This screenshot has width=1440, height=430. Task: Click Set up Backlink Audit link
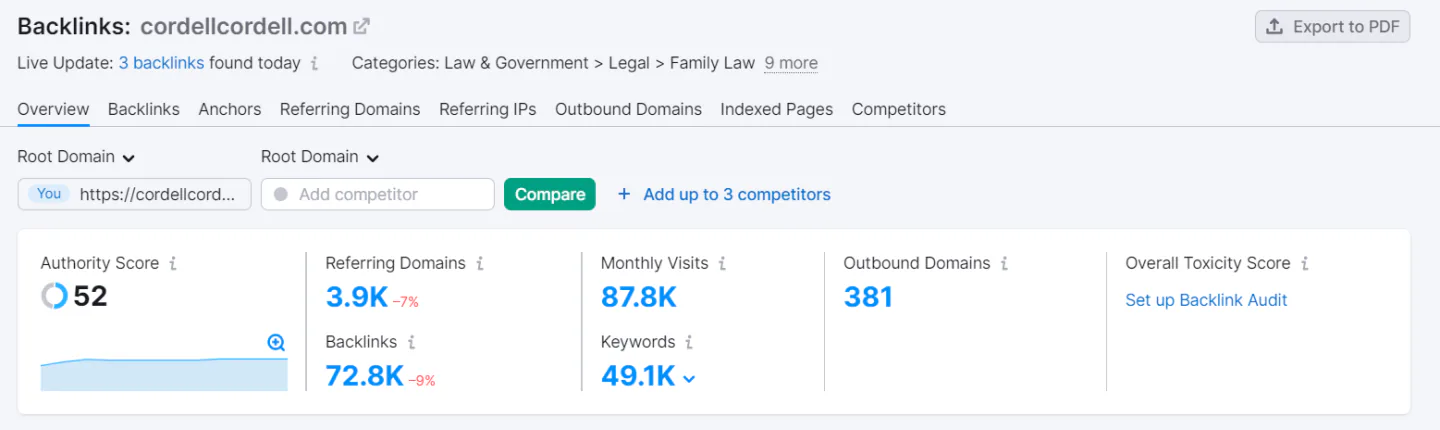1206,300
